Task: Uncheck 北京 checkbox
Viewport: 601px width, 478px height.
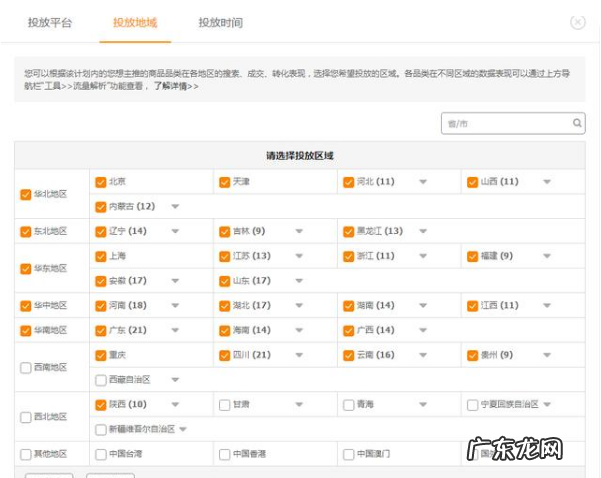Action: [x=101, y=182]
